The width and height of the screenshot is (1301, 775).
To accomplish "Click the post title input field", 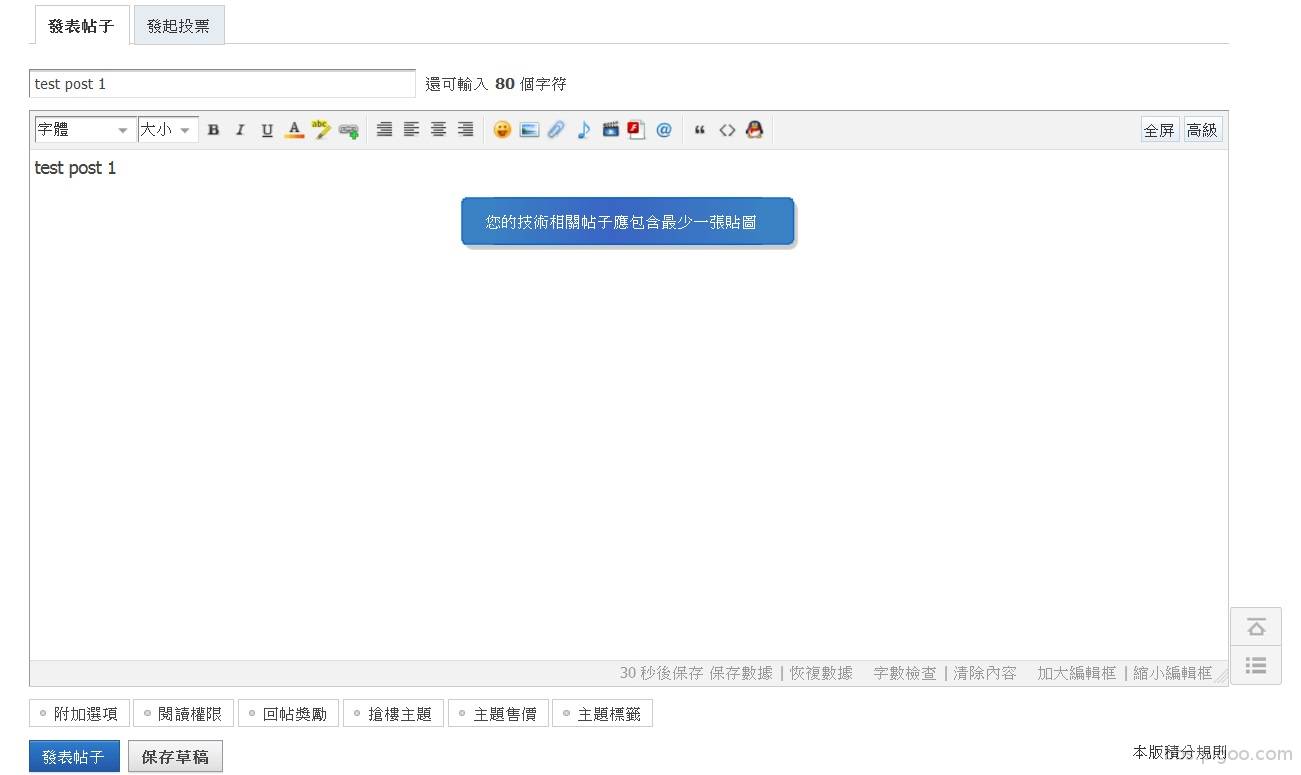I will point(222,84).
